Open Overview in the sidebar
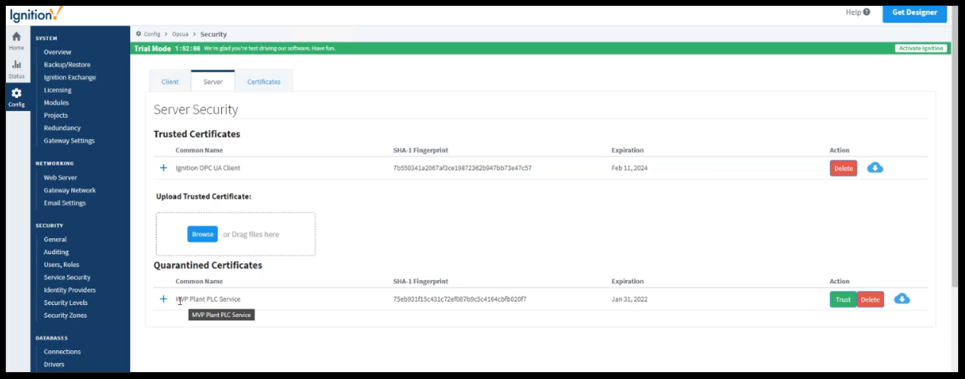 (57, 52)
